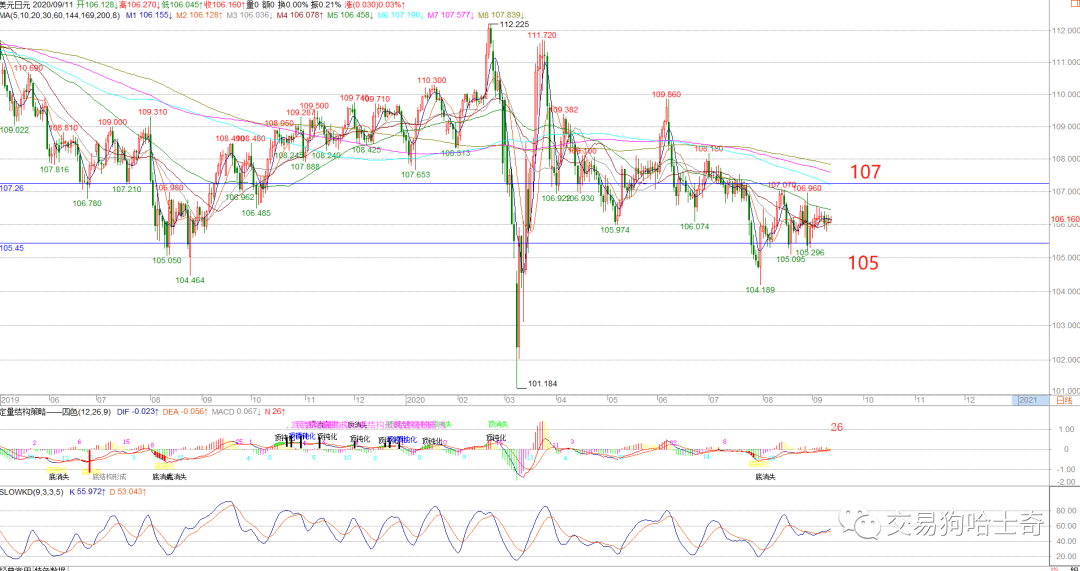This screenshot has width=1080, height=571.
Task: Open the MA(5,10,20,30,60,144,169,200,8) indicator settings
Action: (x=60, y=15)
